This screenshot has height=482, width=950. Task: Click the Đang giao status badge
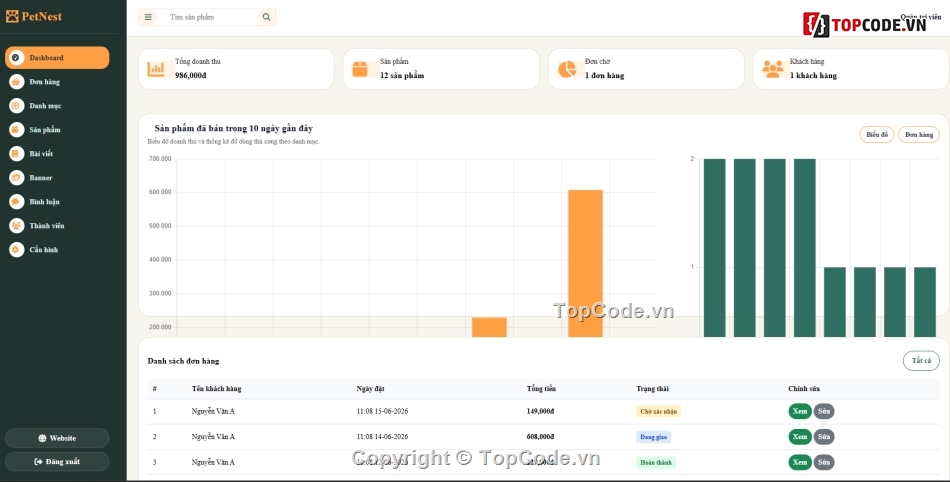[x=653, y=437]
